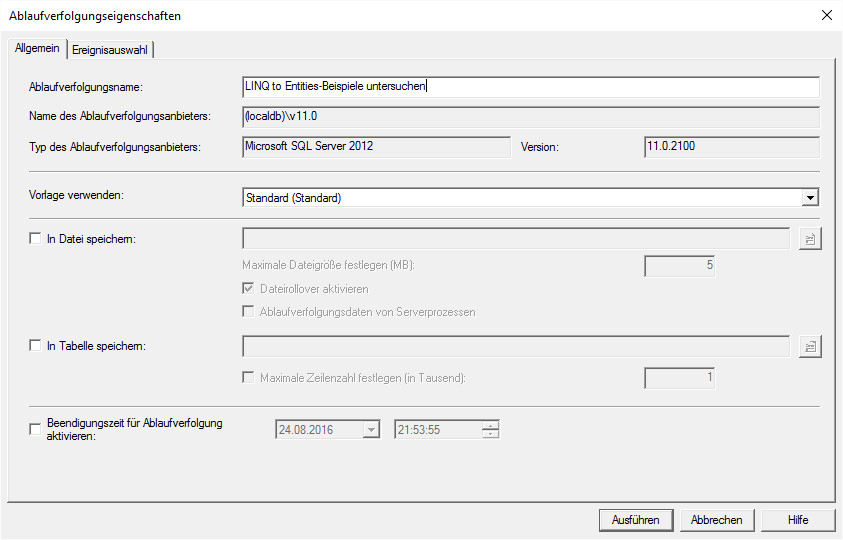This screenshot has height=540, width=843.
Task: Open Hilfe for this dialog
Action: [x=797, y=520]
